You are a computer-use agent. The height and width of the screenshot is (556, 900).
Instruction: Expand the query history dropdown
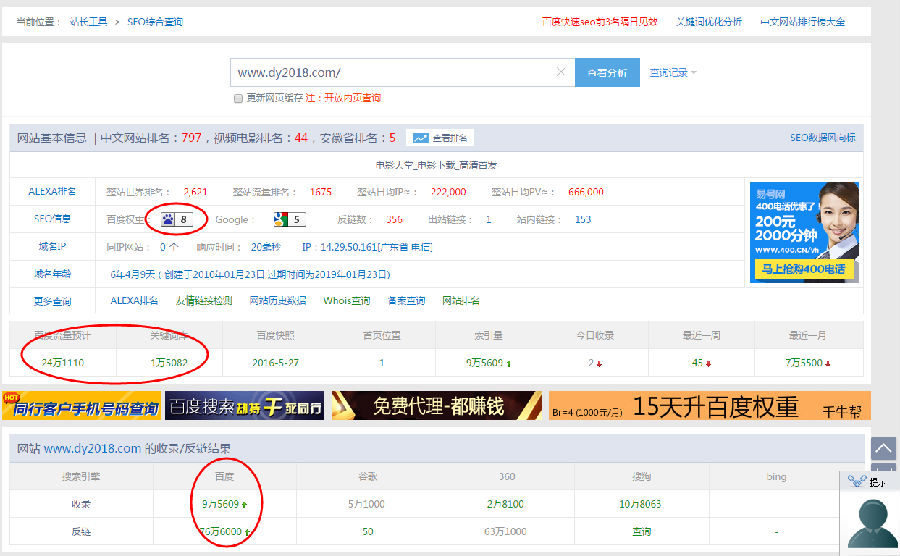(673, 73)
